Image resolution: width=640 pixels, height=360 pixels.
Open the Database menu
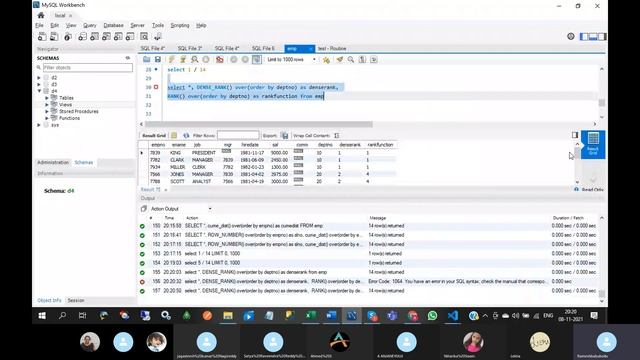pyautogui.click(x=113, y=25)
